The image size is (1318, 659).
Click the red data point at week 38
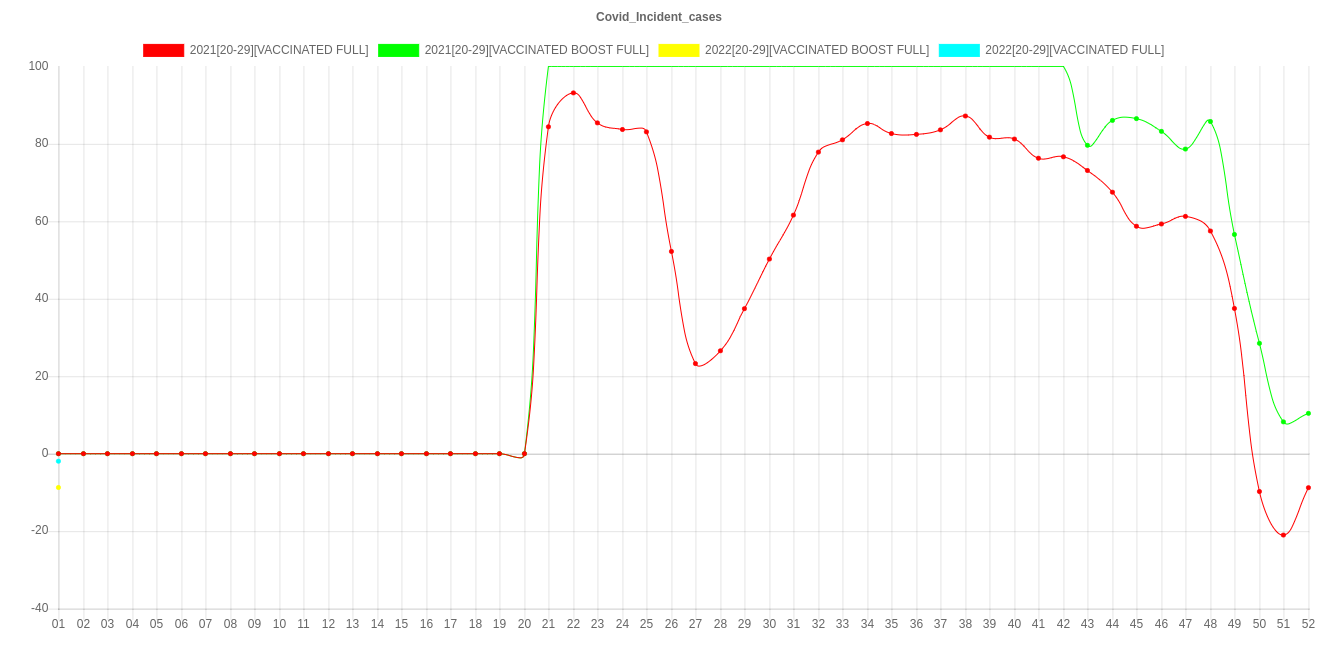coord(965,116)
